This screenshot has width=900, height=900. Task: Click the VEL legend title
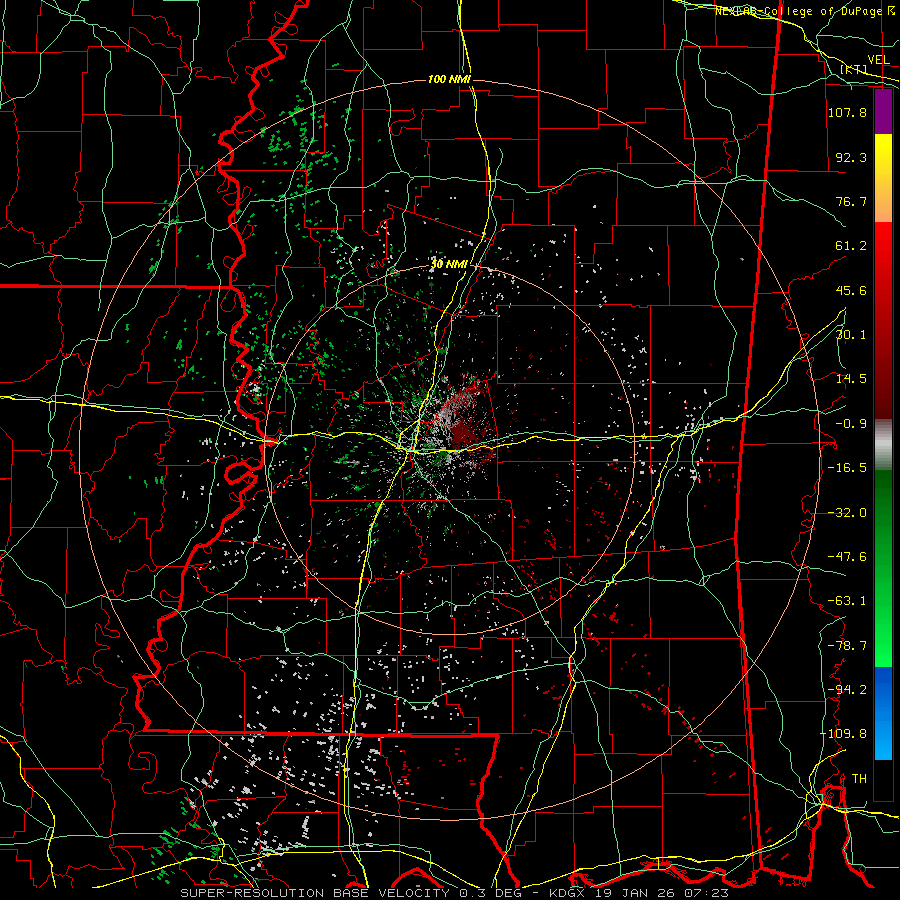878,60
